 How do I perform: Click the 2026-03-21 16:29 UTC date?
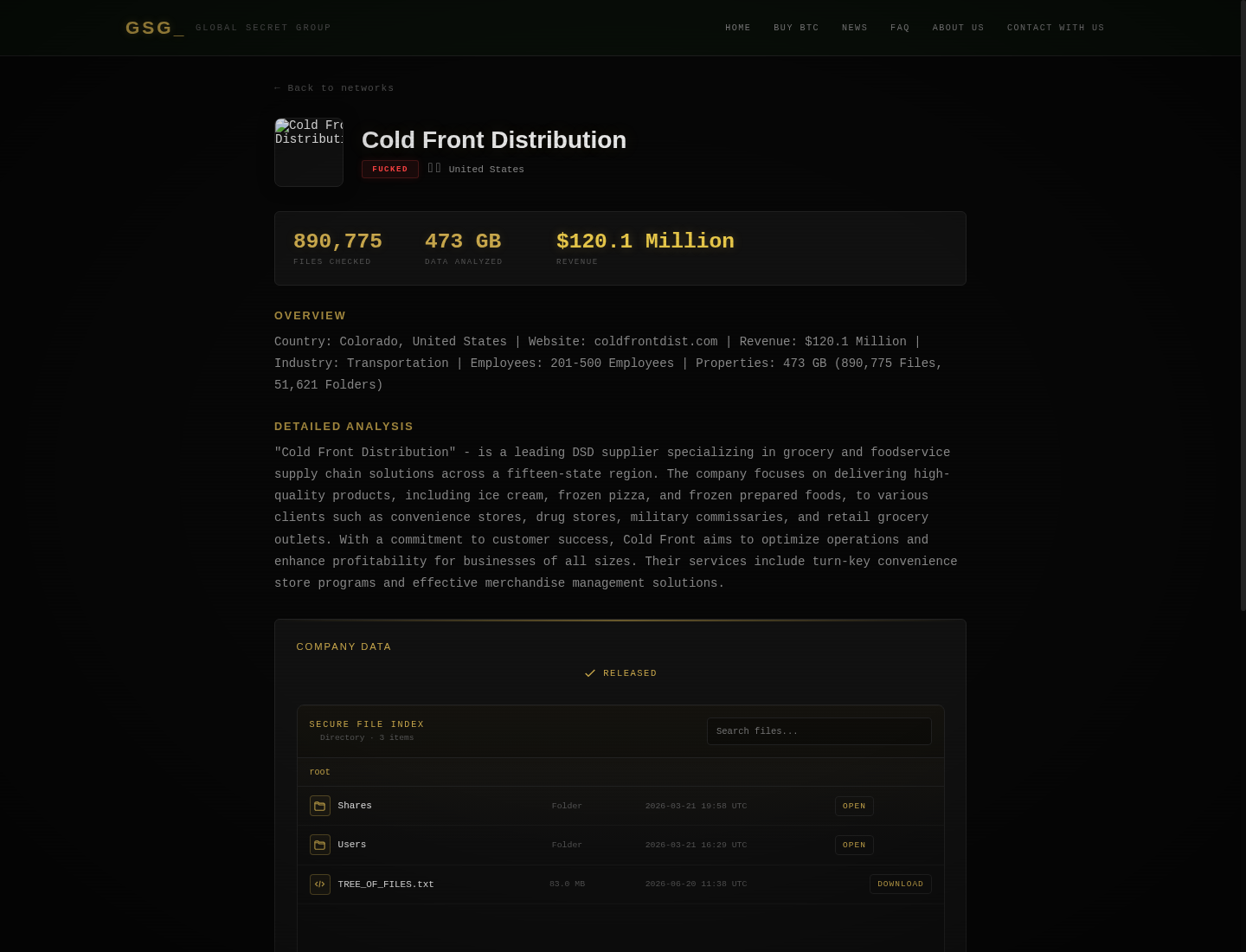[696, 845]
